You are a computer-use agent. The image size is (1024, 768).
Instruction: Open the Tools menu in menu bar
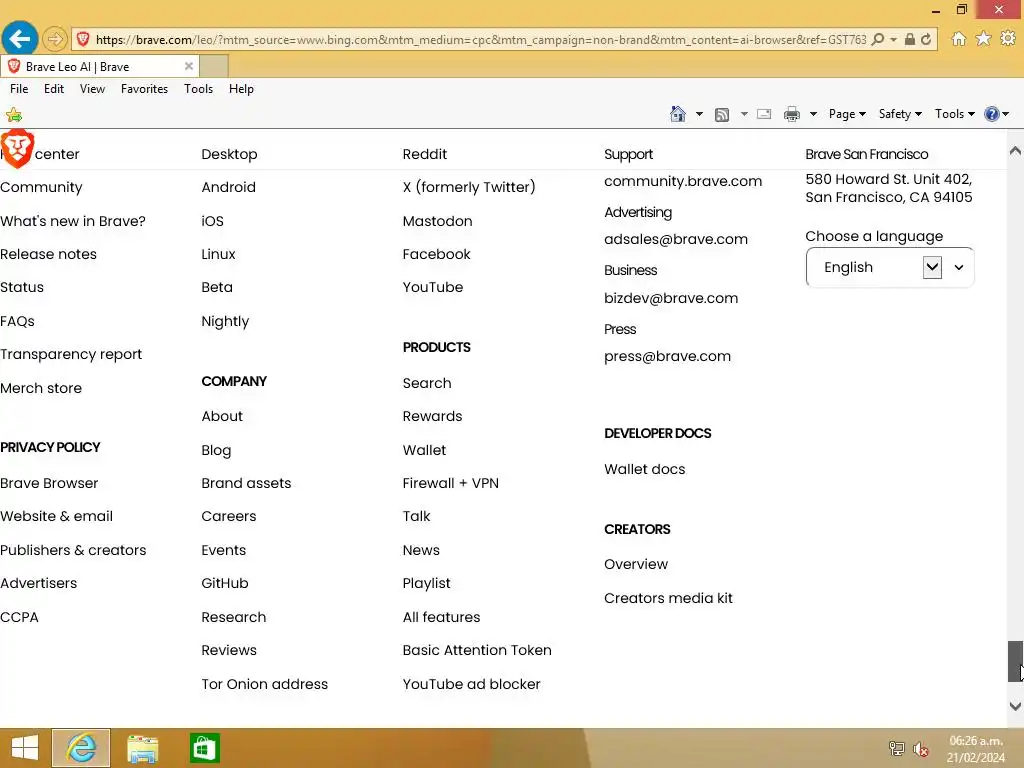(x=199, y=89)
